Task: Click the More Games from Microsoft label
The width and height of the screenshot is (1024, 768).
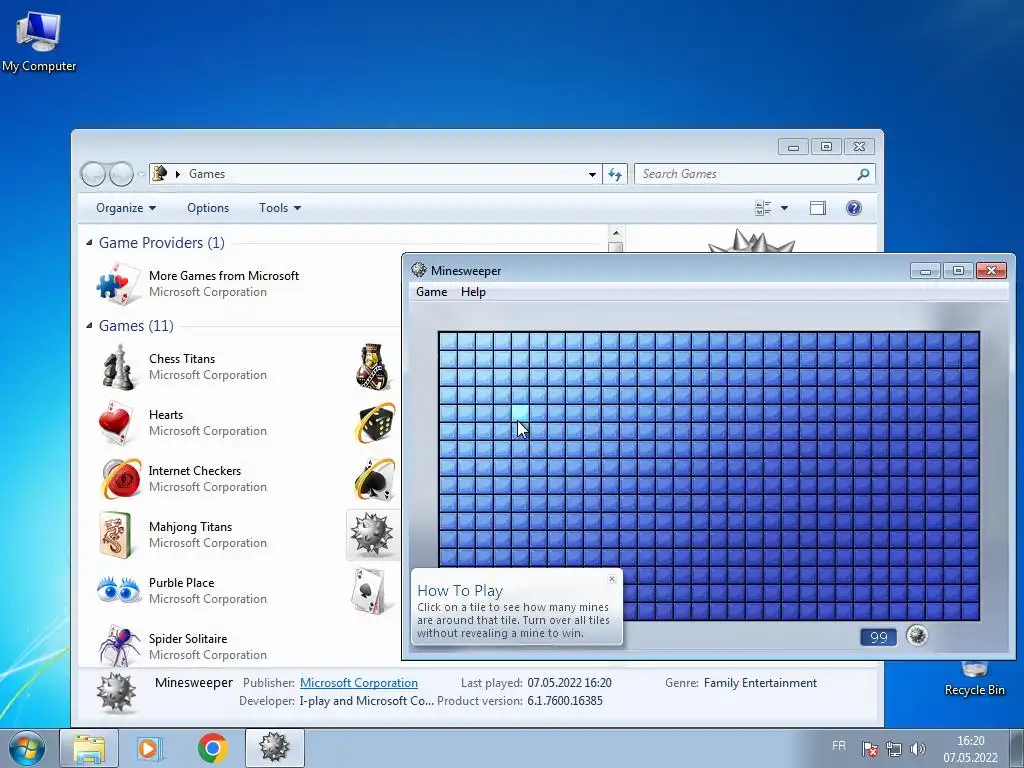Action: 223,276
